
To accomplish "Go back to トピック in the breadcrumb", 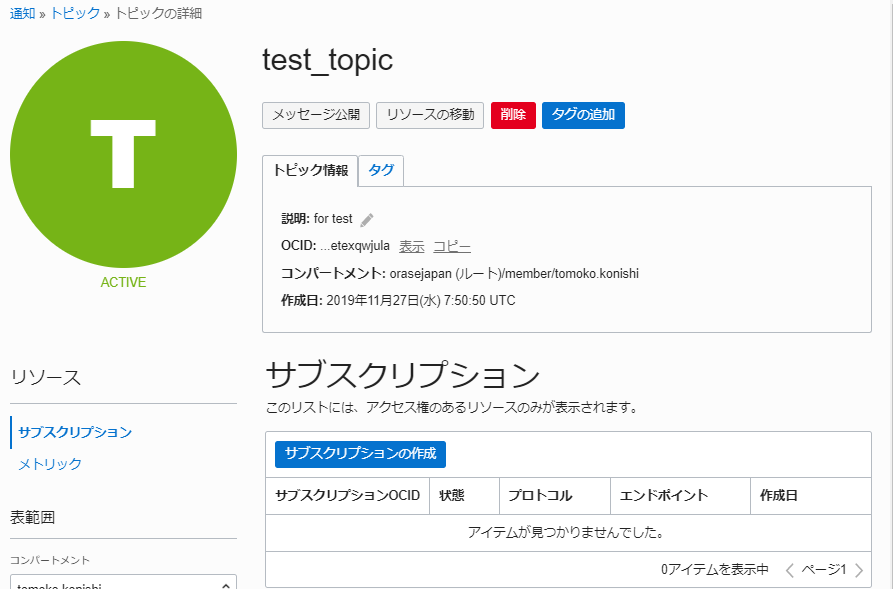I will 75,13.
